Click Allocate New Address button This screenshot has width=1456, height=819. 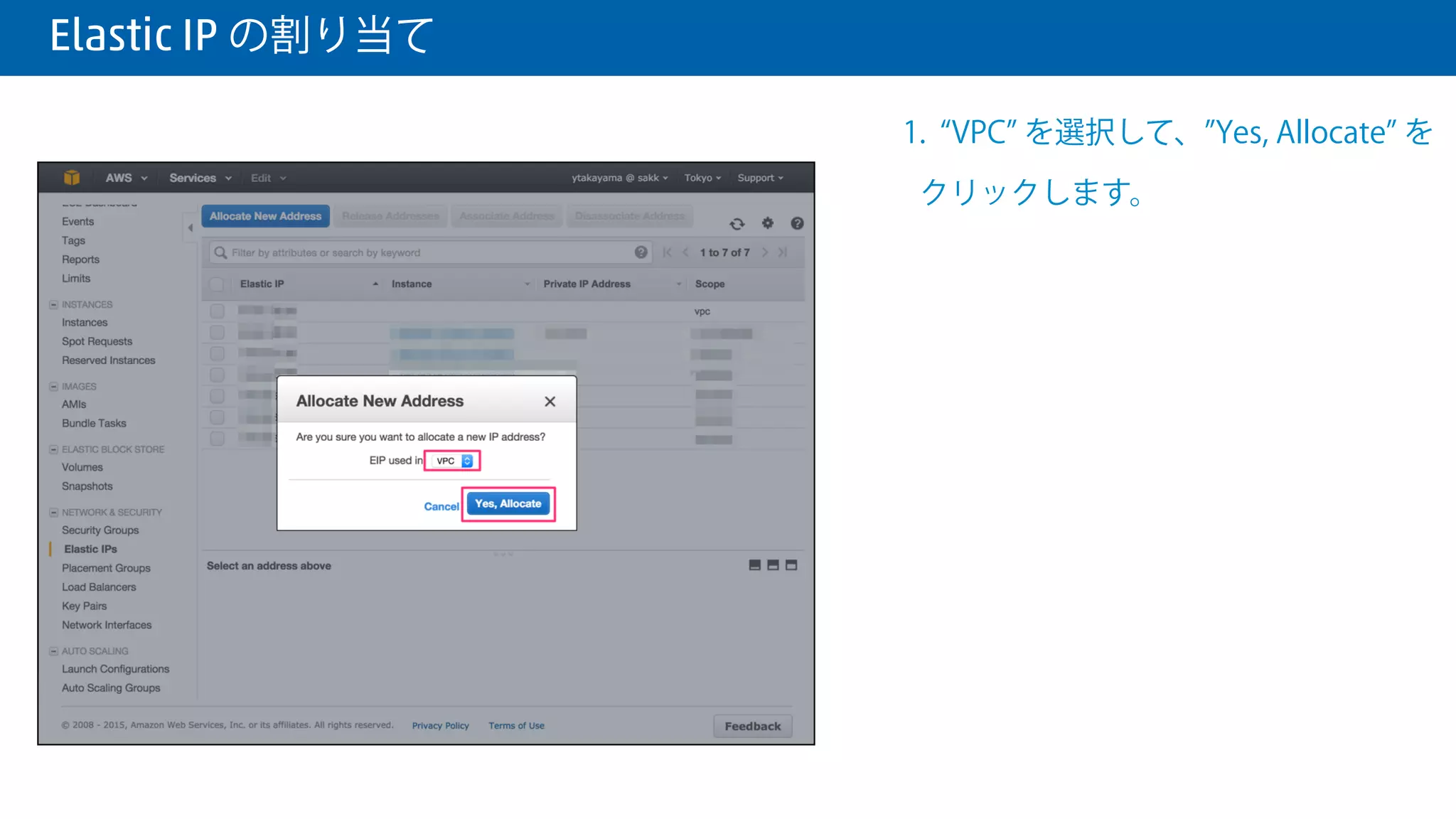[x=265, y=216]
